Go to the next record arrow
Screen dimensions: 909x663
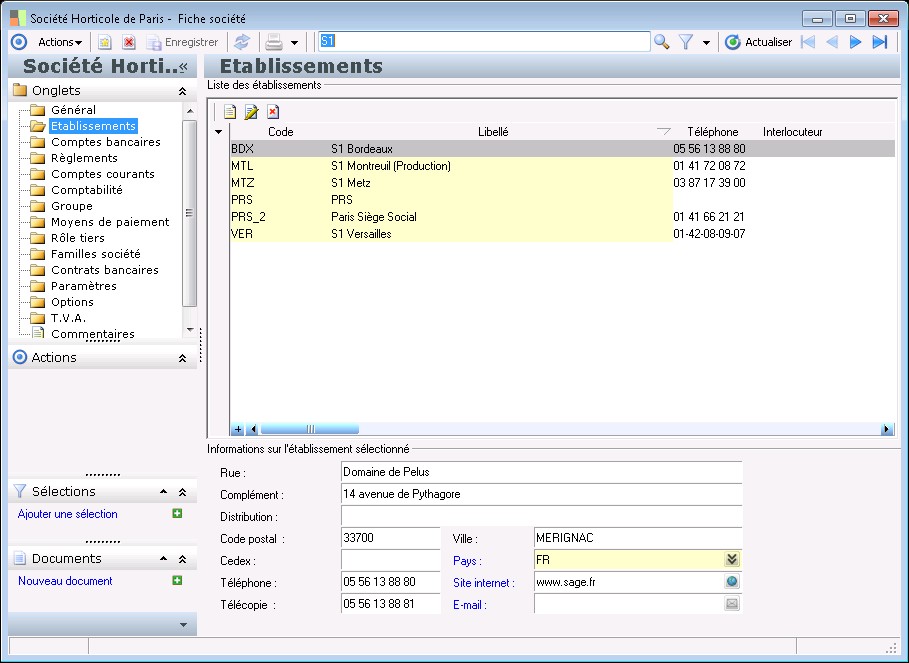[x=855, y=42]
